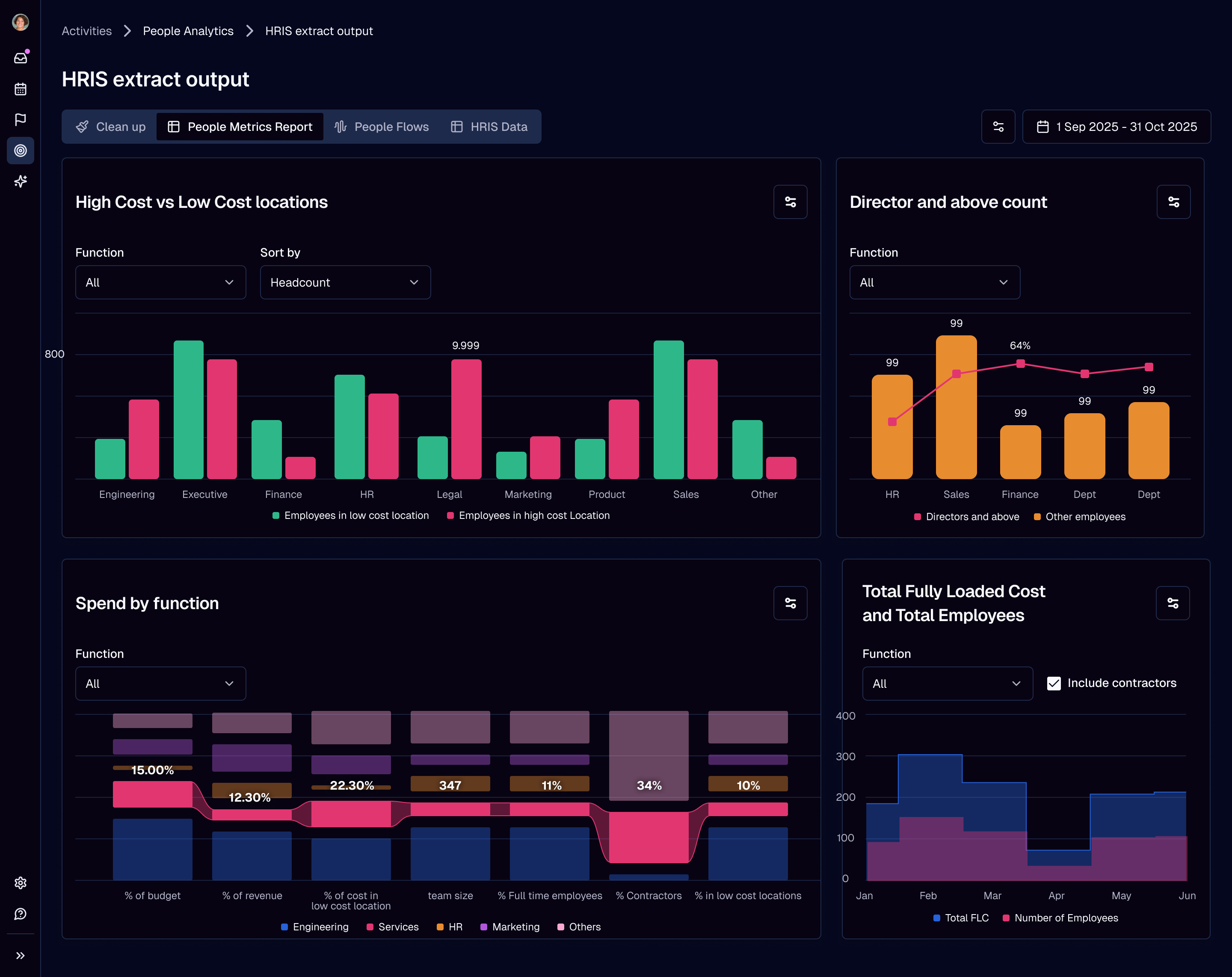Open the calendar icon in sidebar

(21, 89)
